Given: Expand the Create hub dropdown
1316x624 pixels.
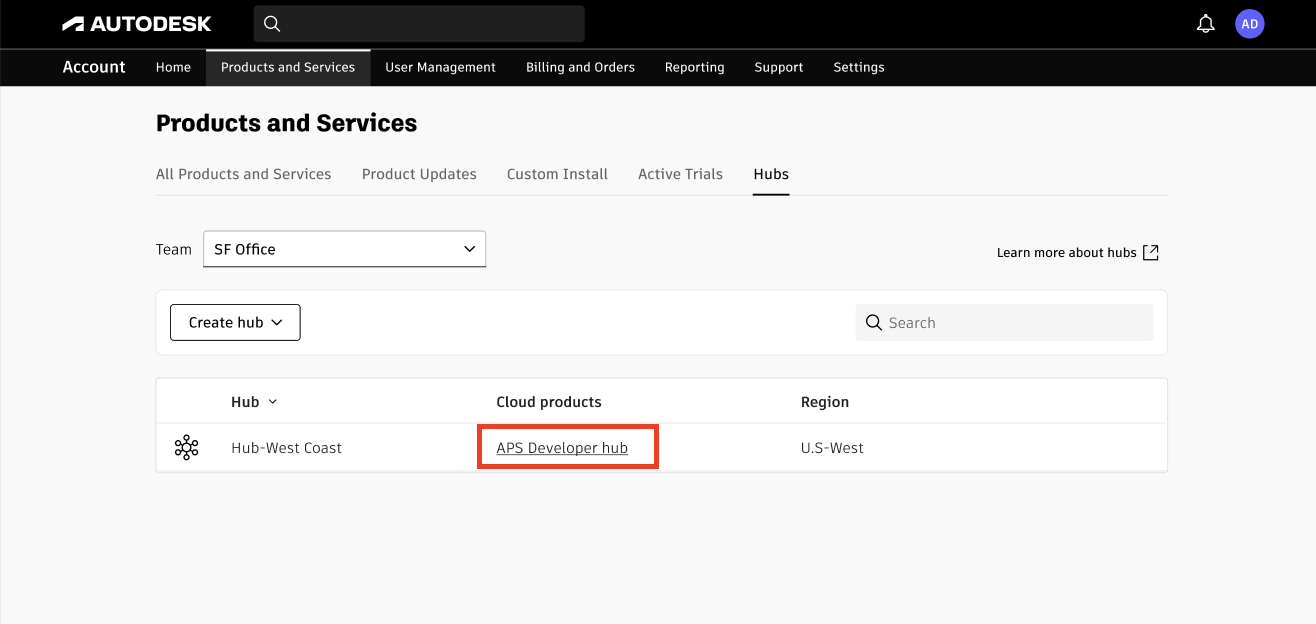Looking at the screenshot, I should click(234, 322).
